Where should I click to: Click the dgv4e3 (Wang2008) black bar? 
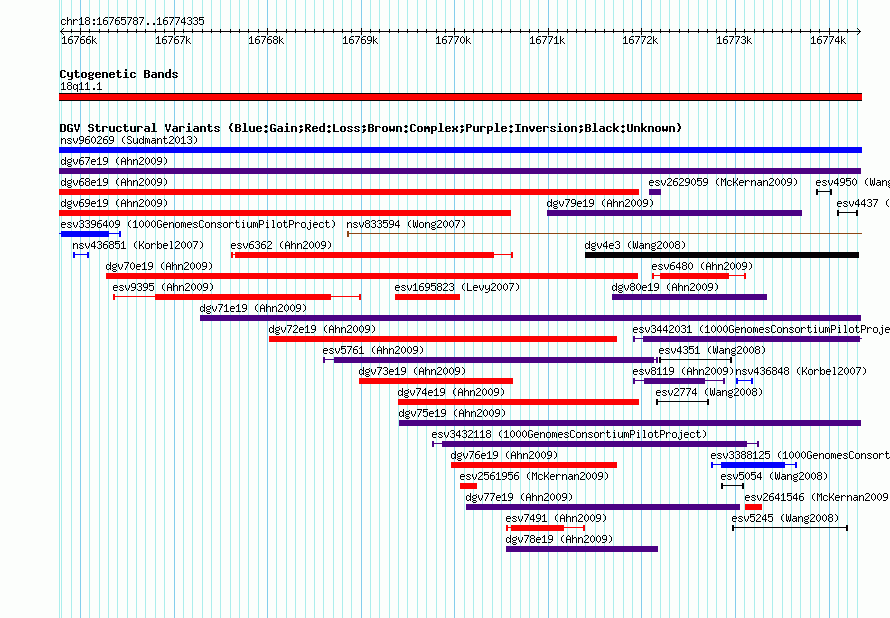point(722,255)
